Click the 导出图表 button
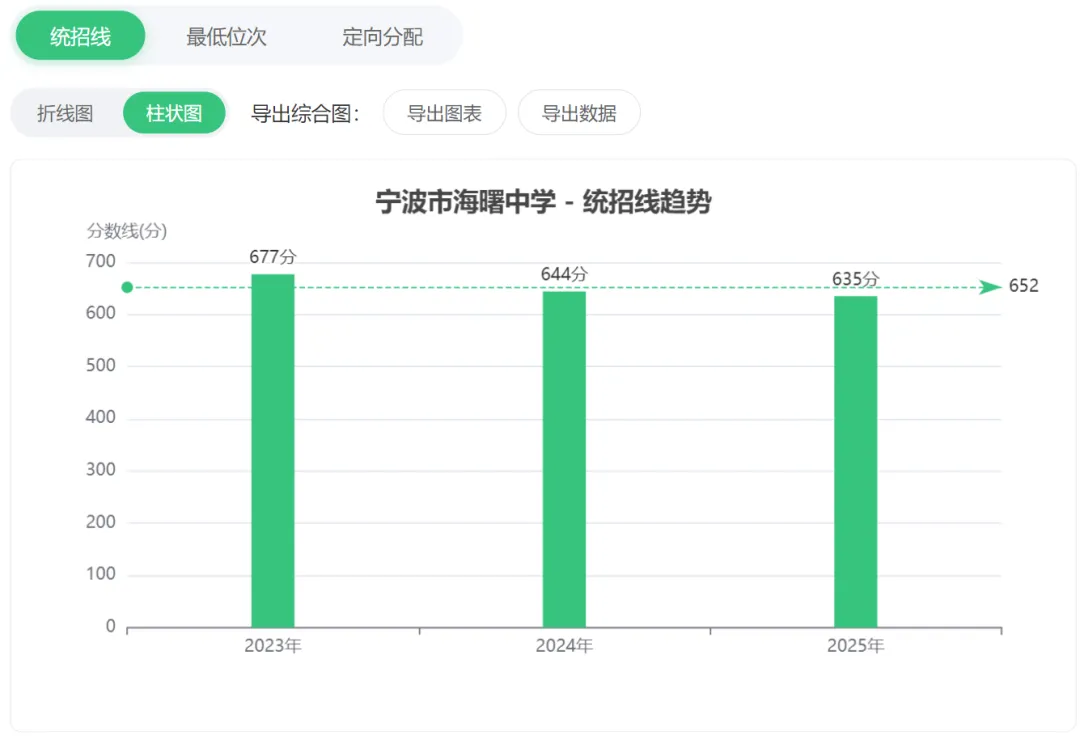This screenshot has height=740, width=1080. [x=444, y=112]
